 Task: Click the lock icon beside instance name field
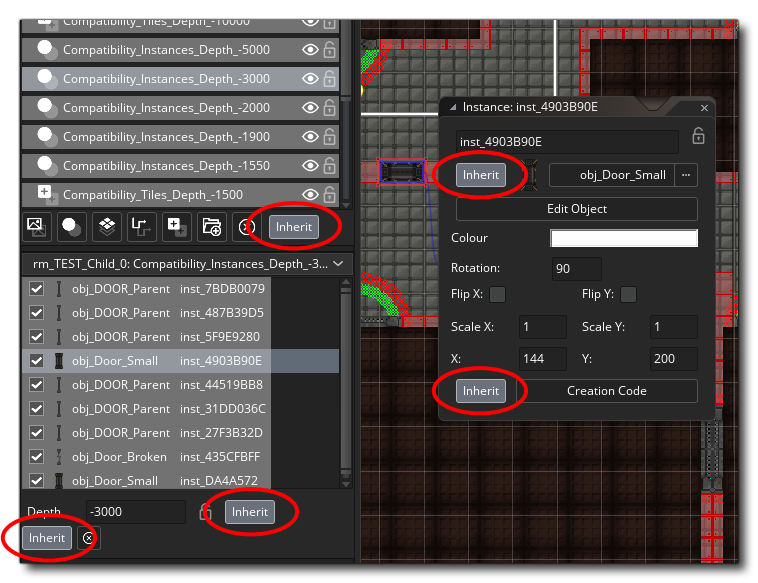point(698,136)
